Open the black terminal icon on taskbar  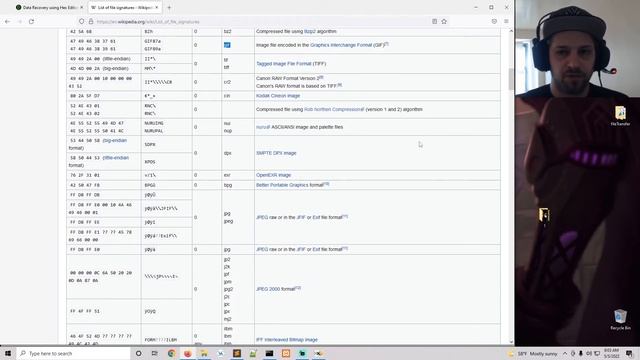[269, 353]
